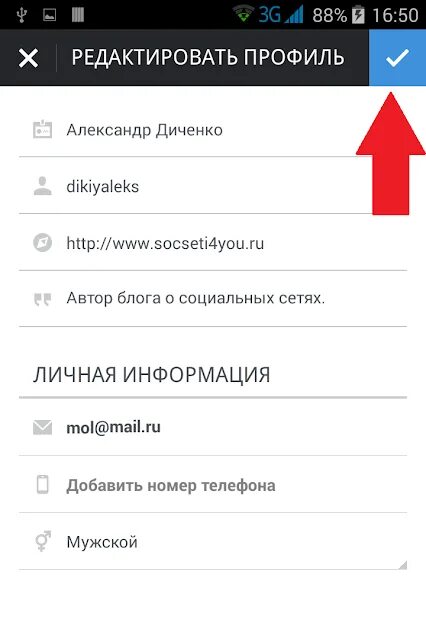Edit the email field mol@mail.ru
The image size is (426, 640).
[213, 427]
